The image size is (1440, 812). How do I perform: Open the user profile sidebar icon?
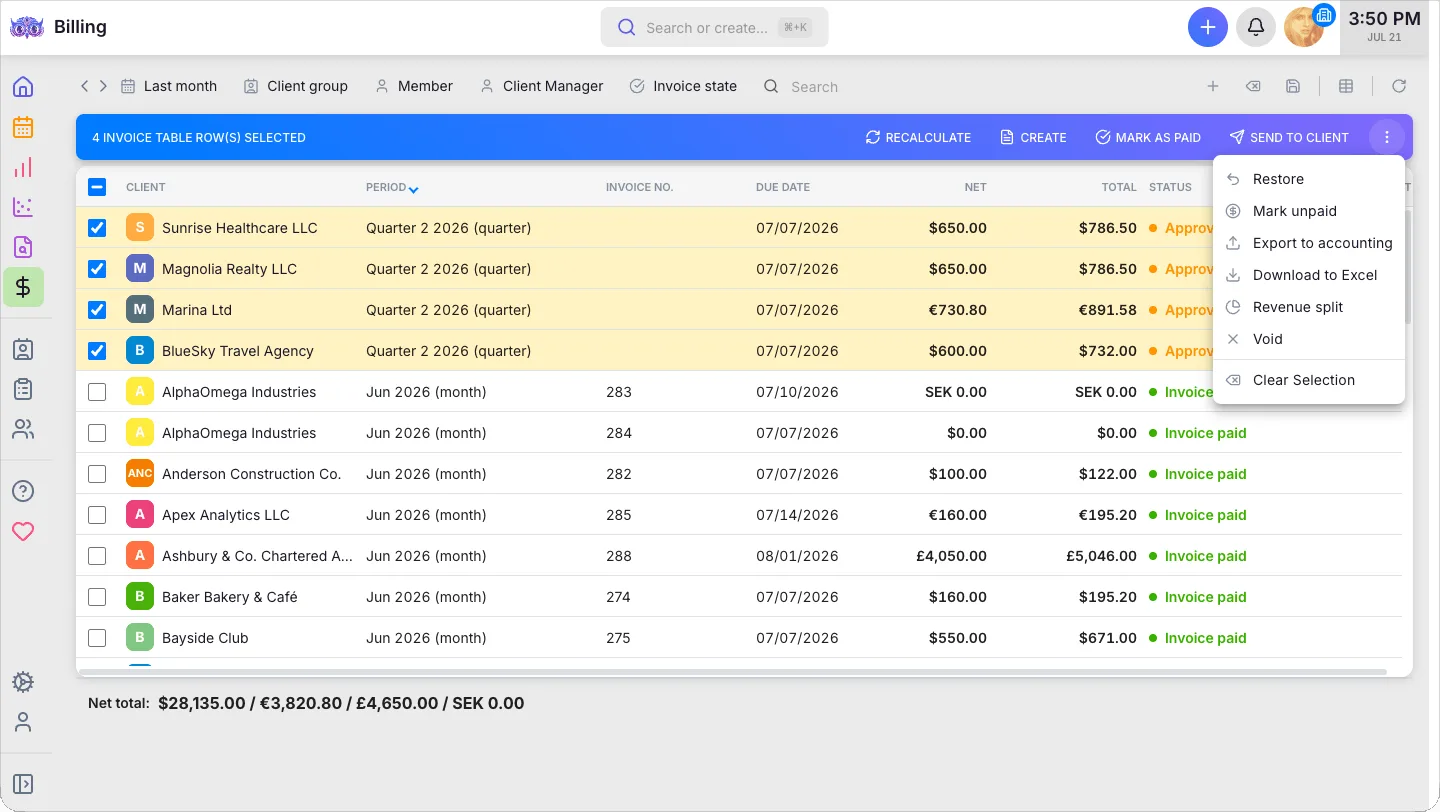[x=23, y=722]
